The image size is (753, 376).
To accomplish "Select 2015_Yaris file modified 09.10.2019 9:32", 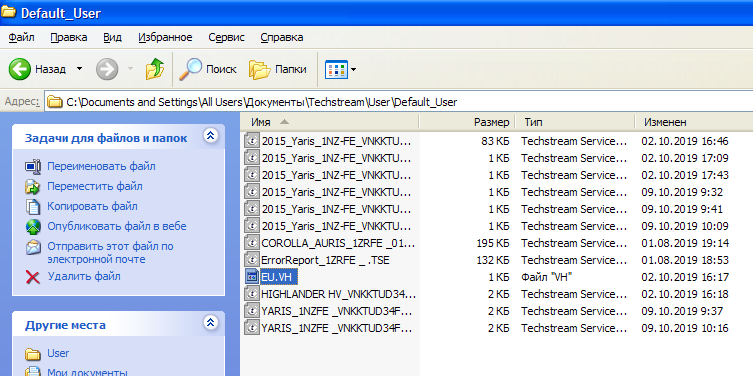I will pyautogui.click(x=336, y=192).
